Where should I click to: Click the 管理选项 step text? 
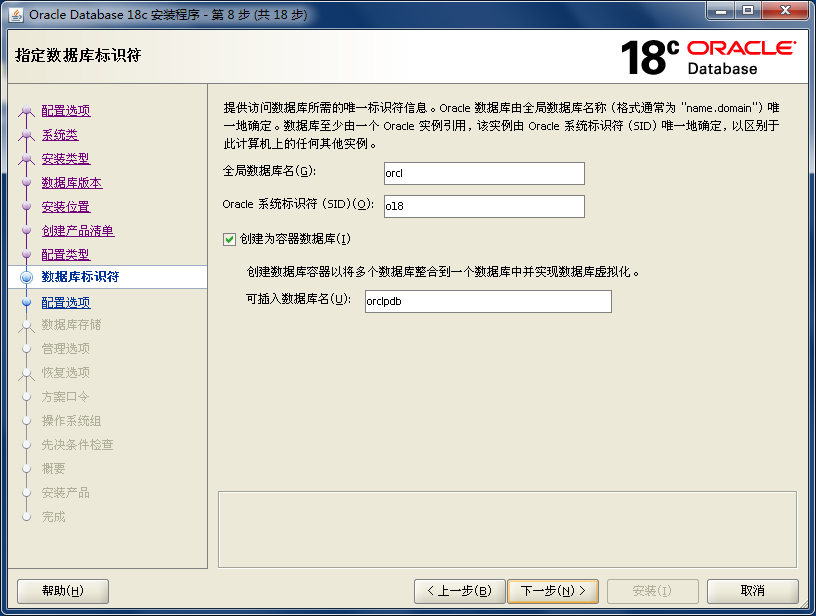coord(66,349)
